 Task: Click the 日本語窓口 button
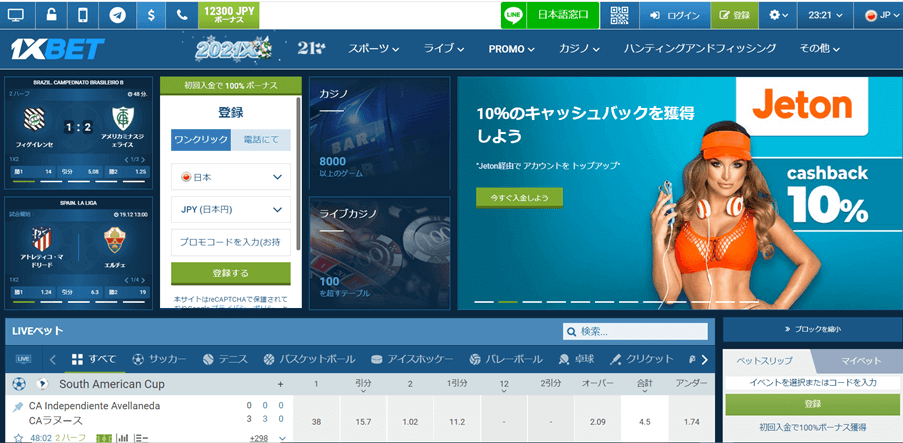[563, 15]
